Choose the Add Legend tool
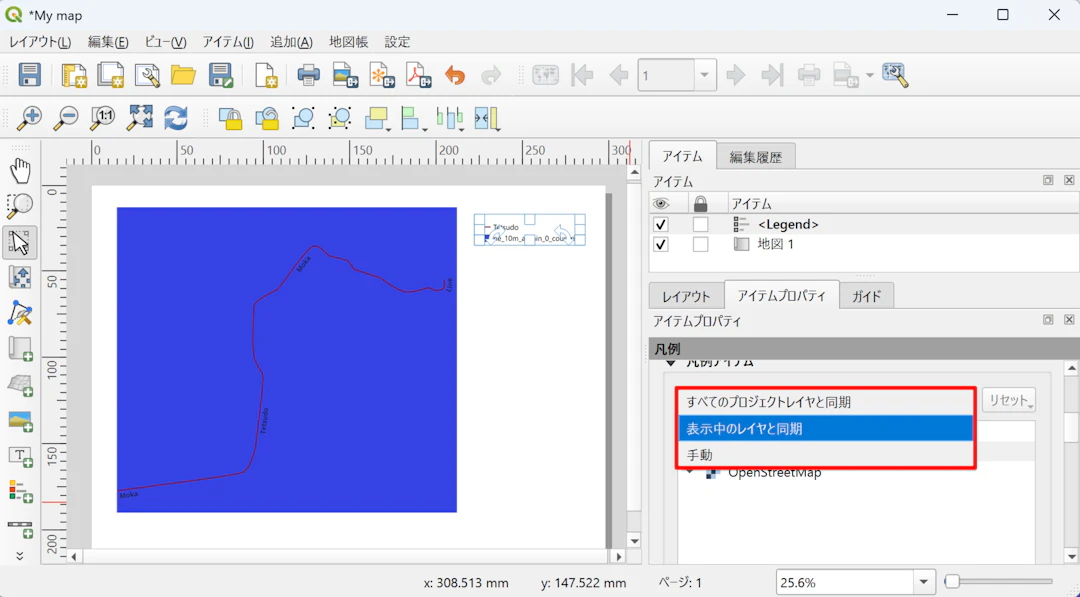 (20, 490)
